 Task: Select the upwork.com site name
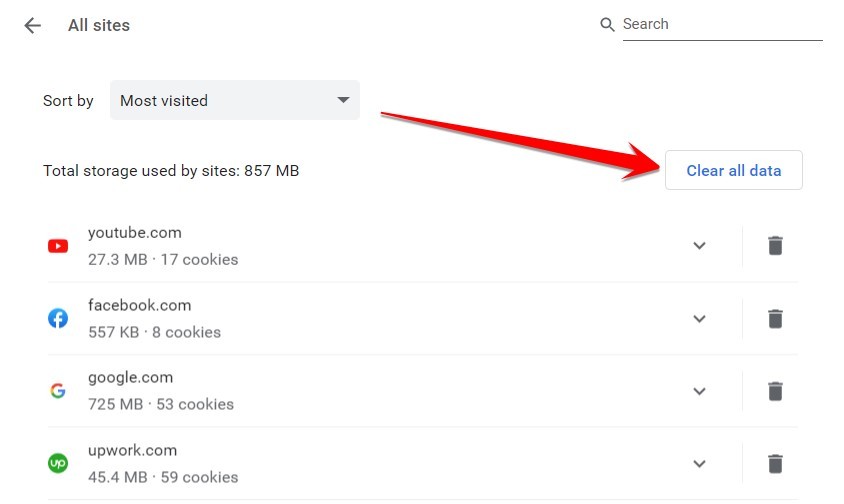pyautogui.click(x=132, y=450)
